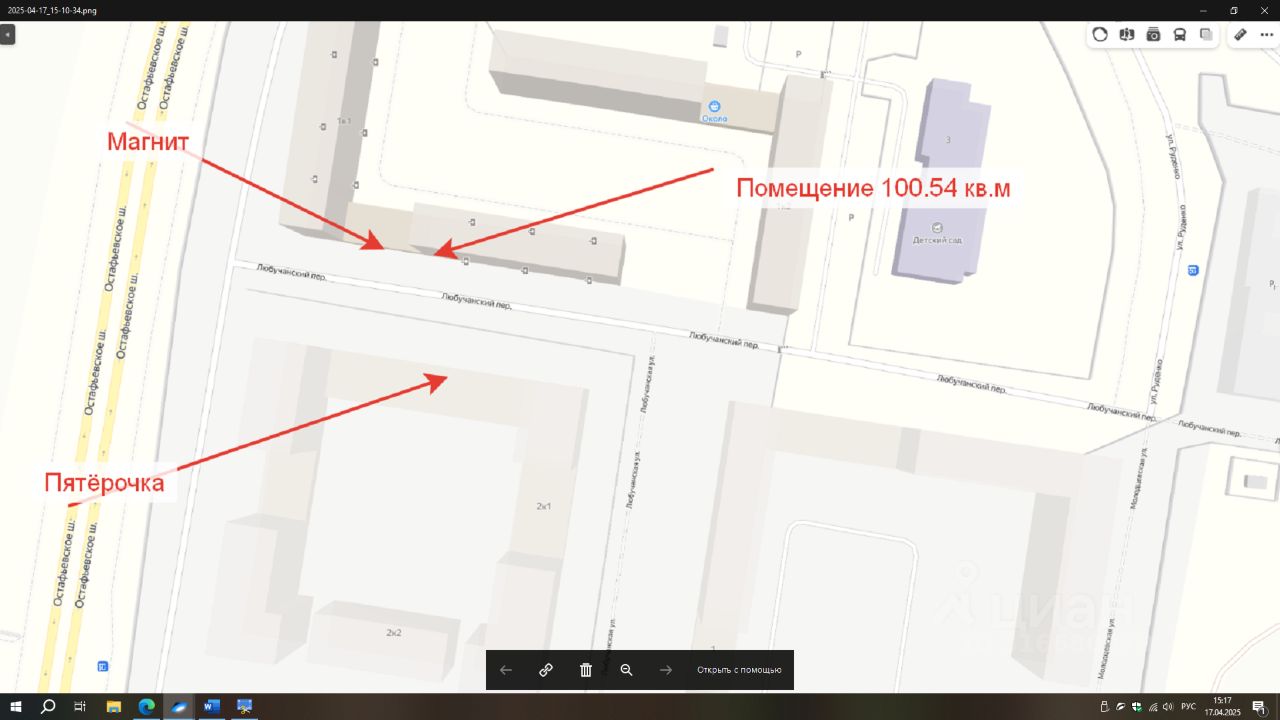1280x720 pixels.
Task: Click the building number 2к2 label
Action: coord(394,633)
